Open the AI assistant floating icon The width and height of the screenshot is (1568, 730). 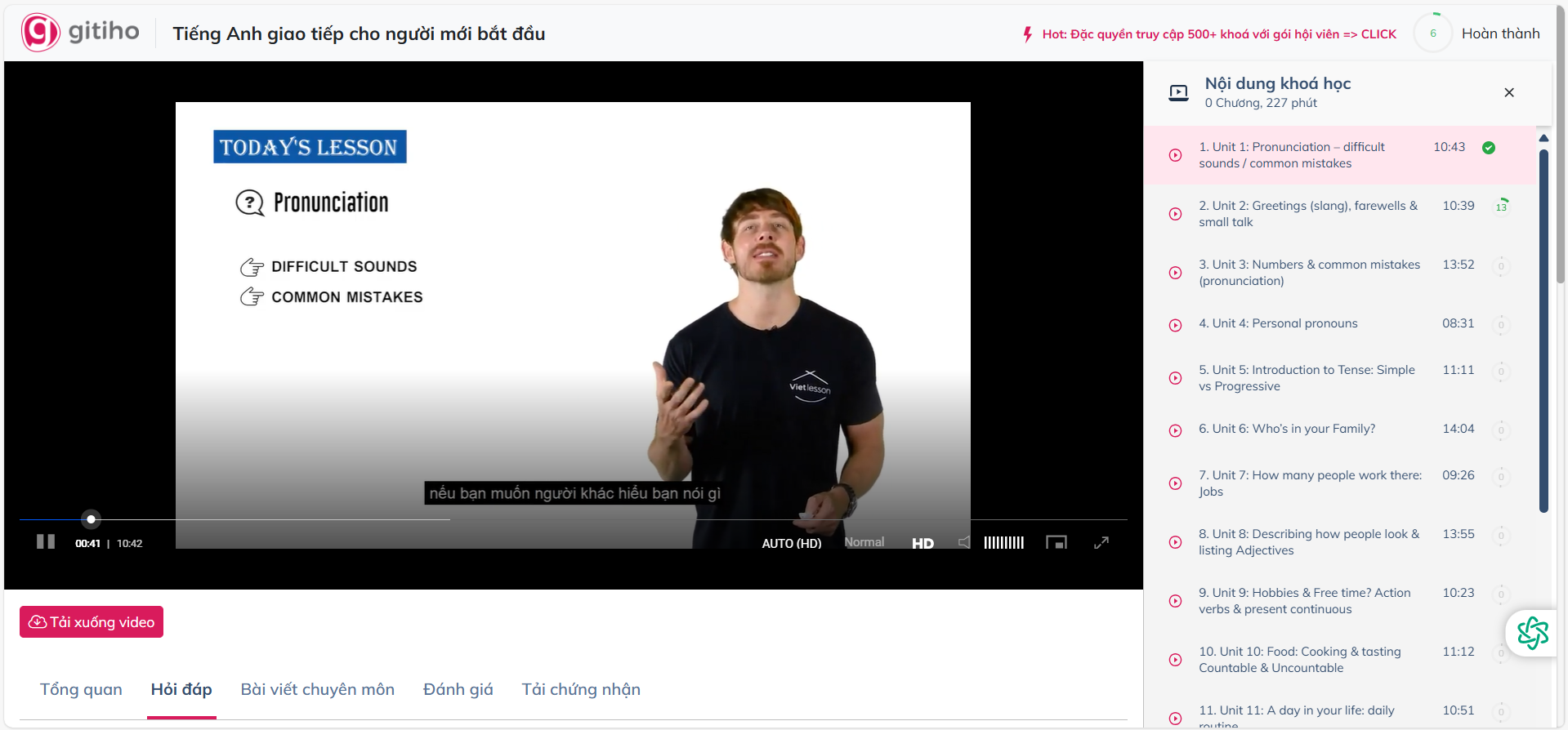1532,633
